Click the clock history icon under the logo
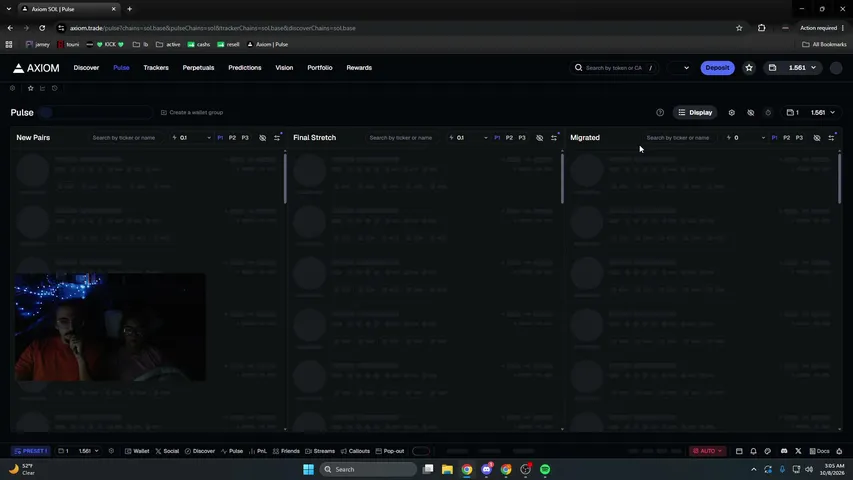The image size is (853, 480). [54, 88]
